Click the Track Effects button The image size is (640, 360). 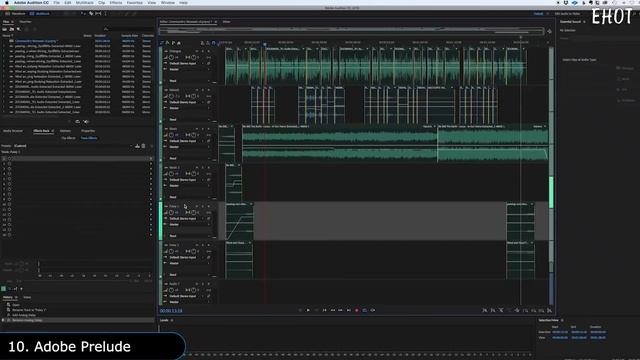point(89,138)
